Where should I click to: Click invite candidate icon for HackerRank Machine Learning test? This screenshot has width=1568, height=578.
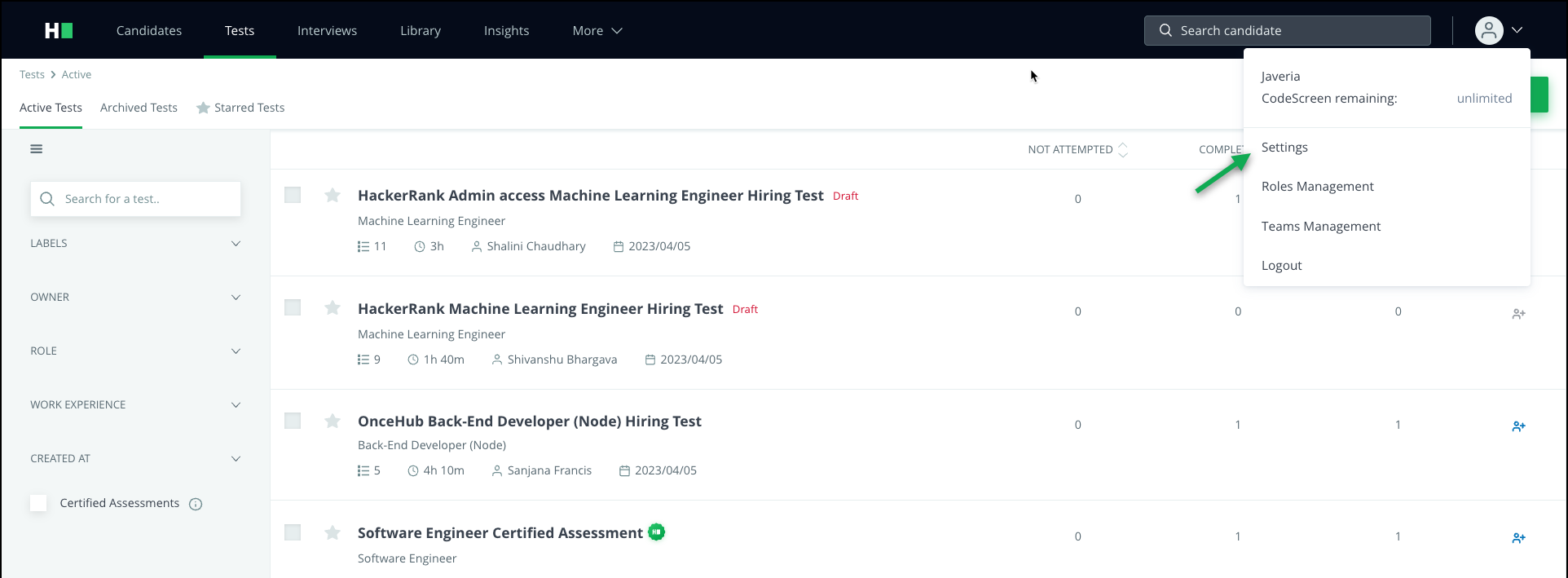click(x=1518, y=314)
